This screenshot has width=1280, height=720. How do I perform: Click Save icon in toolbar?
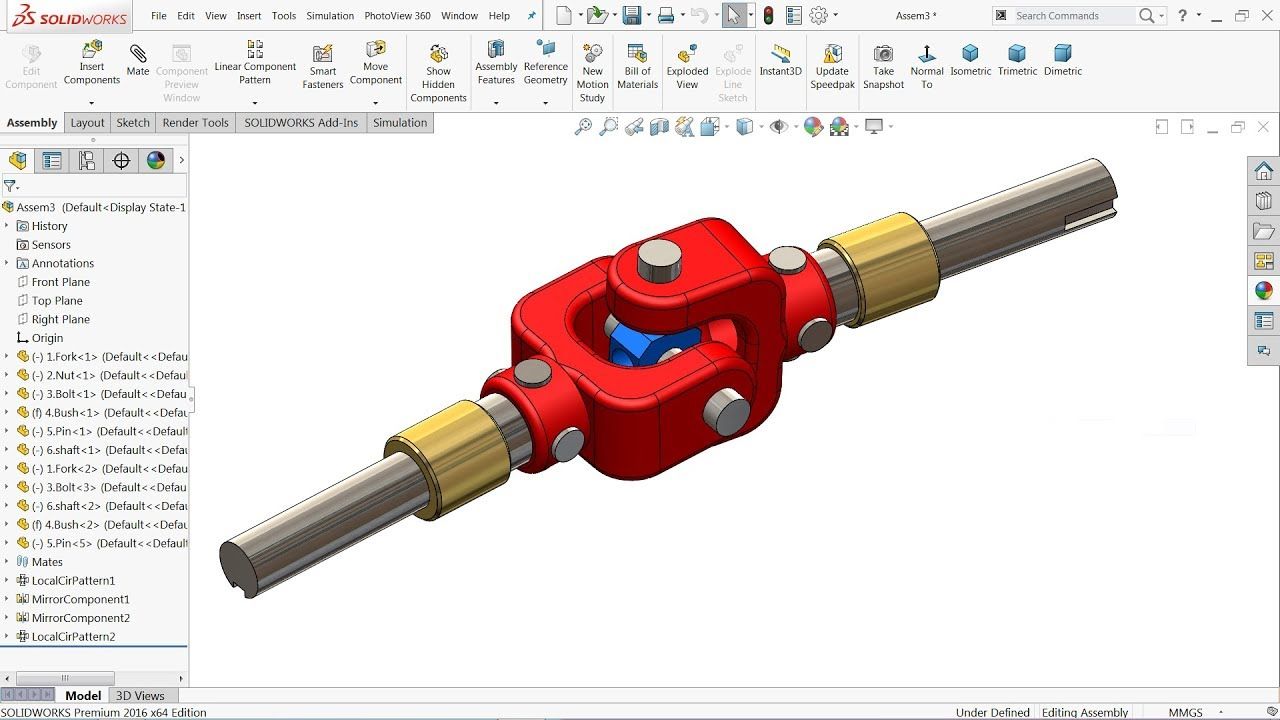coord(631,15)
